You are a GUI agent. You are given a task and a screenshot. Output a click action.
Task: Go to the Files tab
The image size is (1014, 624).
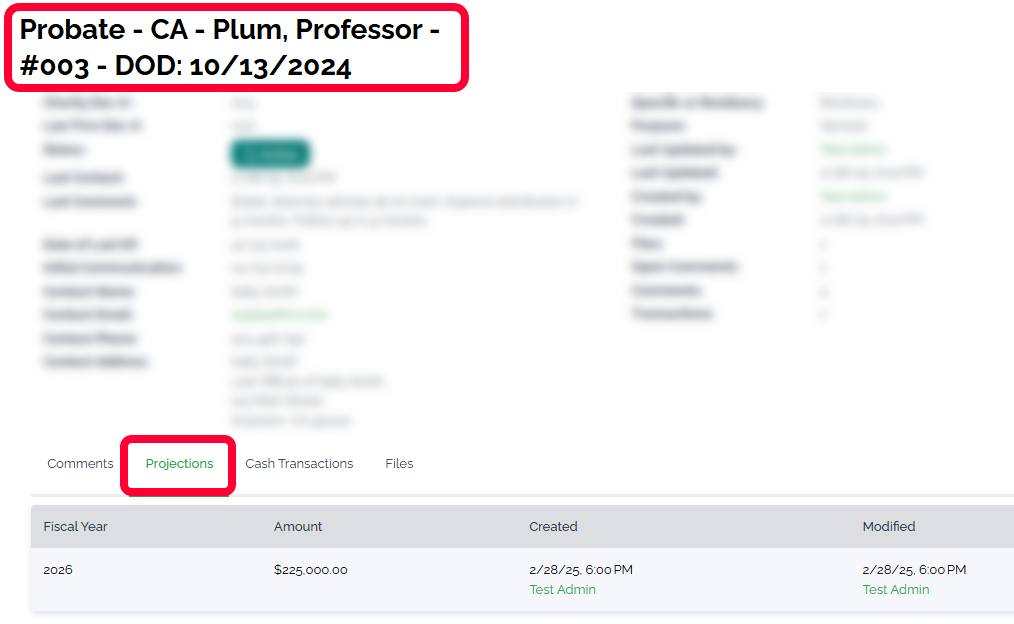(x=399, y=464)
